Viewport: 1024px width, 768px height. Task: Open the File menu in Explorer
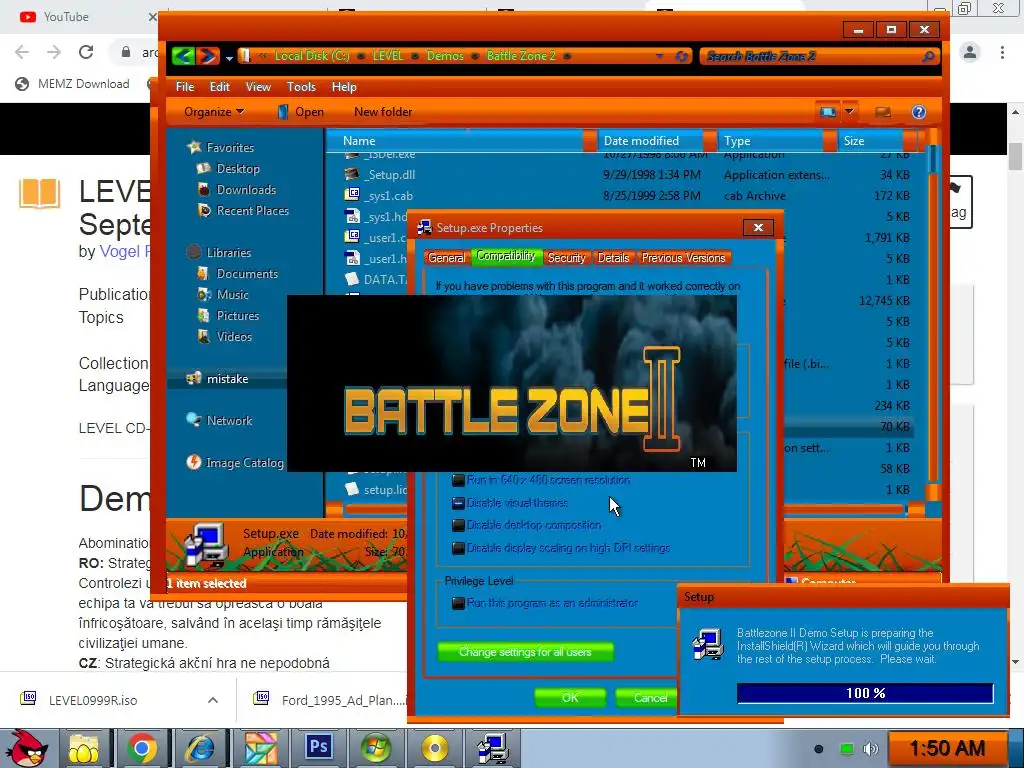click(185, 87)
